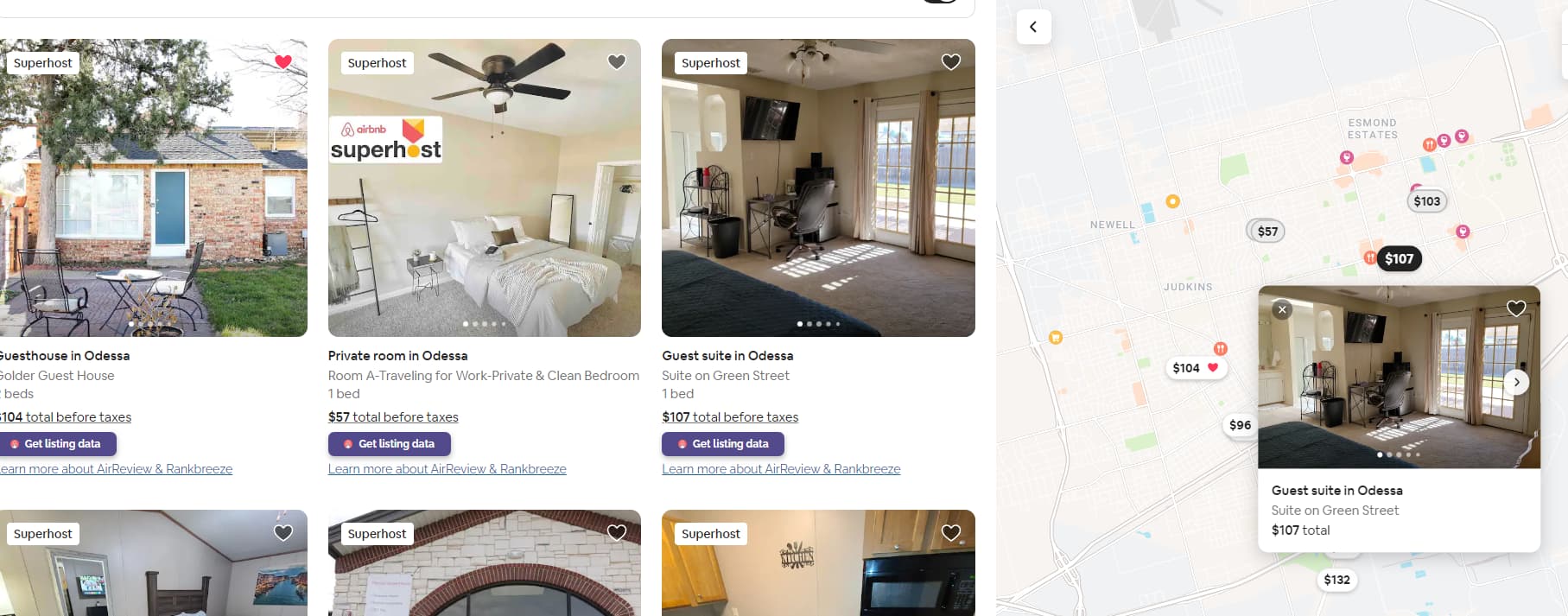The image size is (1568, 616).
Task: Select the $57 map price marker
Action: click(x=1267, y=231)
